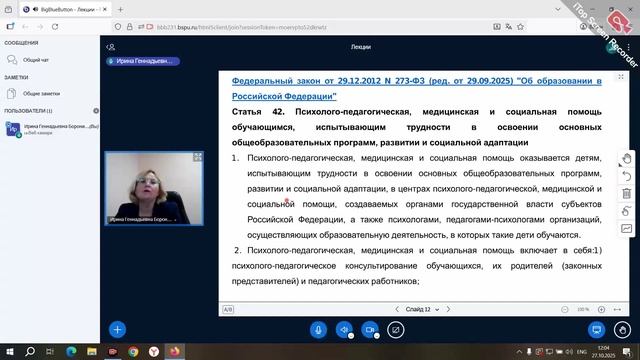View site security via padlock icon
Image resolution: width=640 pixels, height=360 pixels.
tap(129, 27)
